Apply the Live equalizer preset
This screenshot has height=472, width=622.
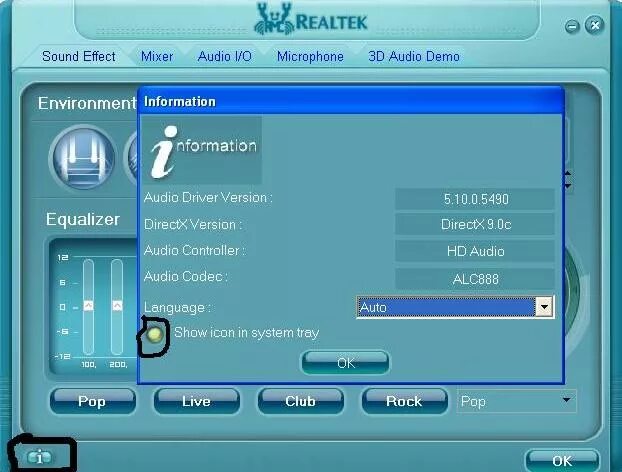196,401
